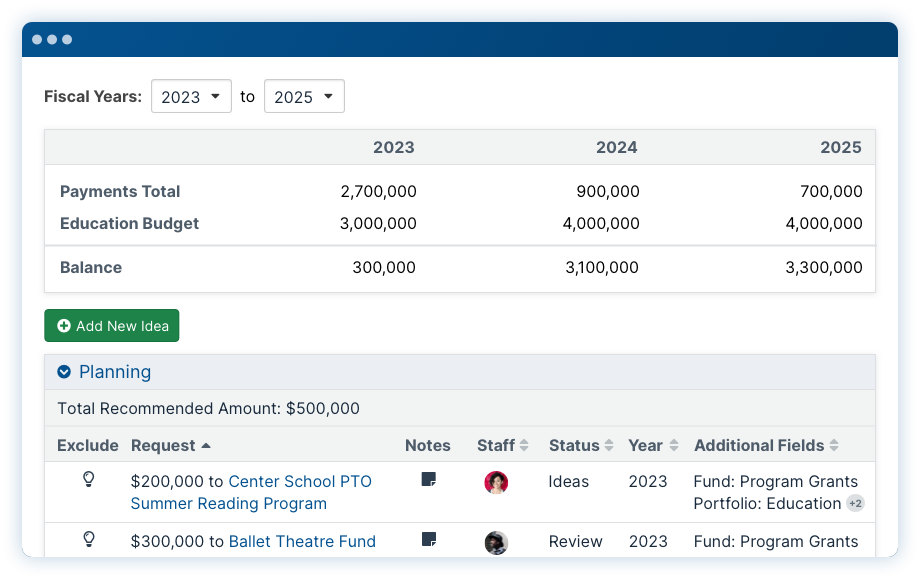Click staff avatar on Ballet Theatre Fund row
The height and width of the screenshot is (579, 920).
click(496, 543)
